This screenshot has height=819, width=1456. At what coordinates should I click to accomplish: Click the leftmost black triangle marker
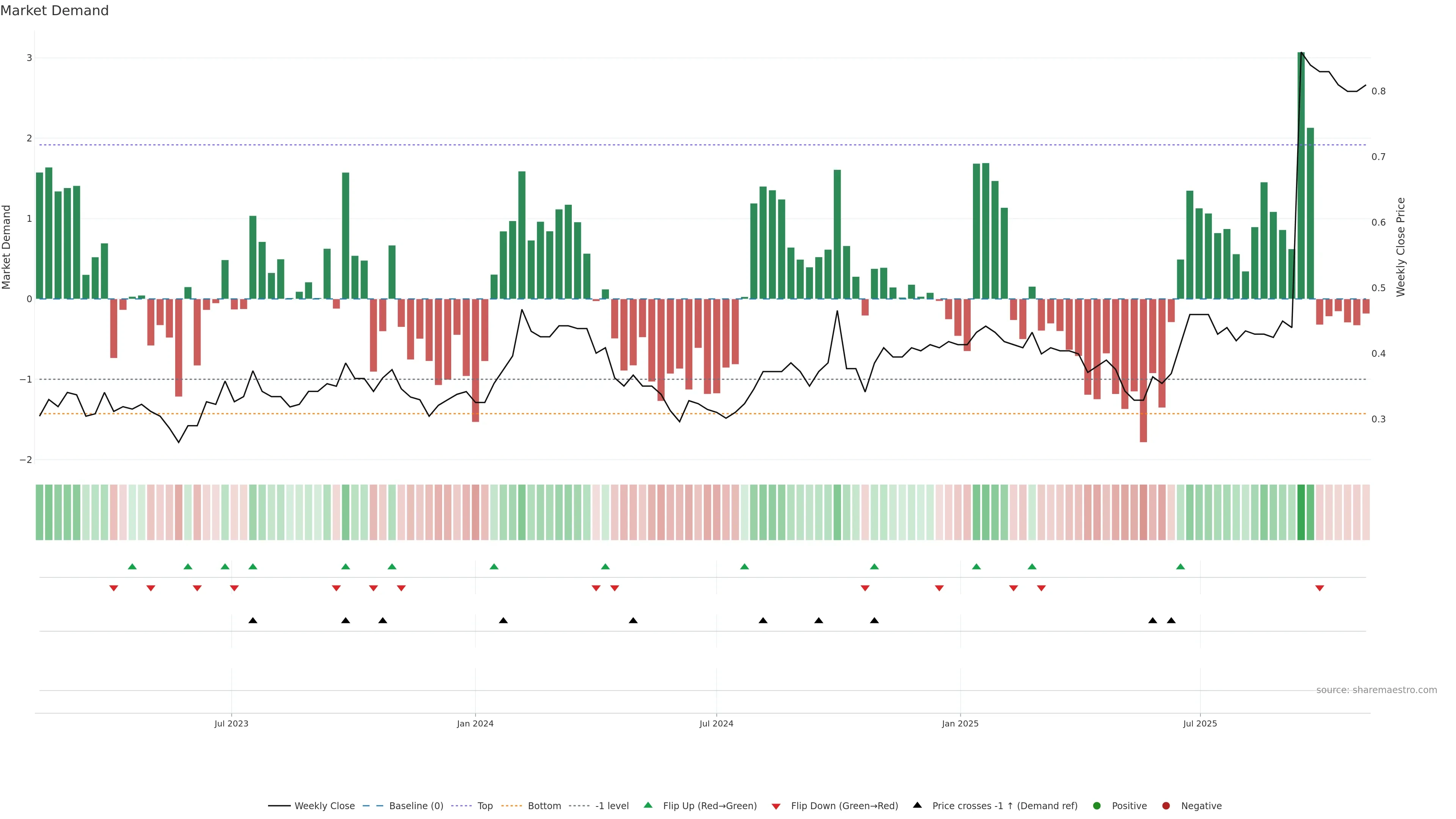253,621
